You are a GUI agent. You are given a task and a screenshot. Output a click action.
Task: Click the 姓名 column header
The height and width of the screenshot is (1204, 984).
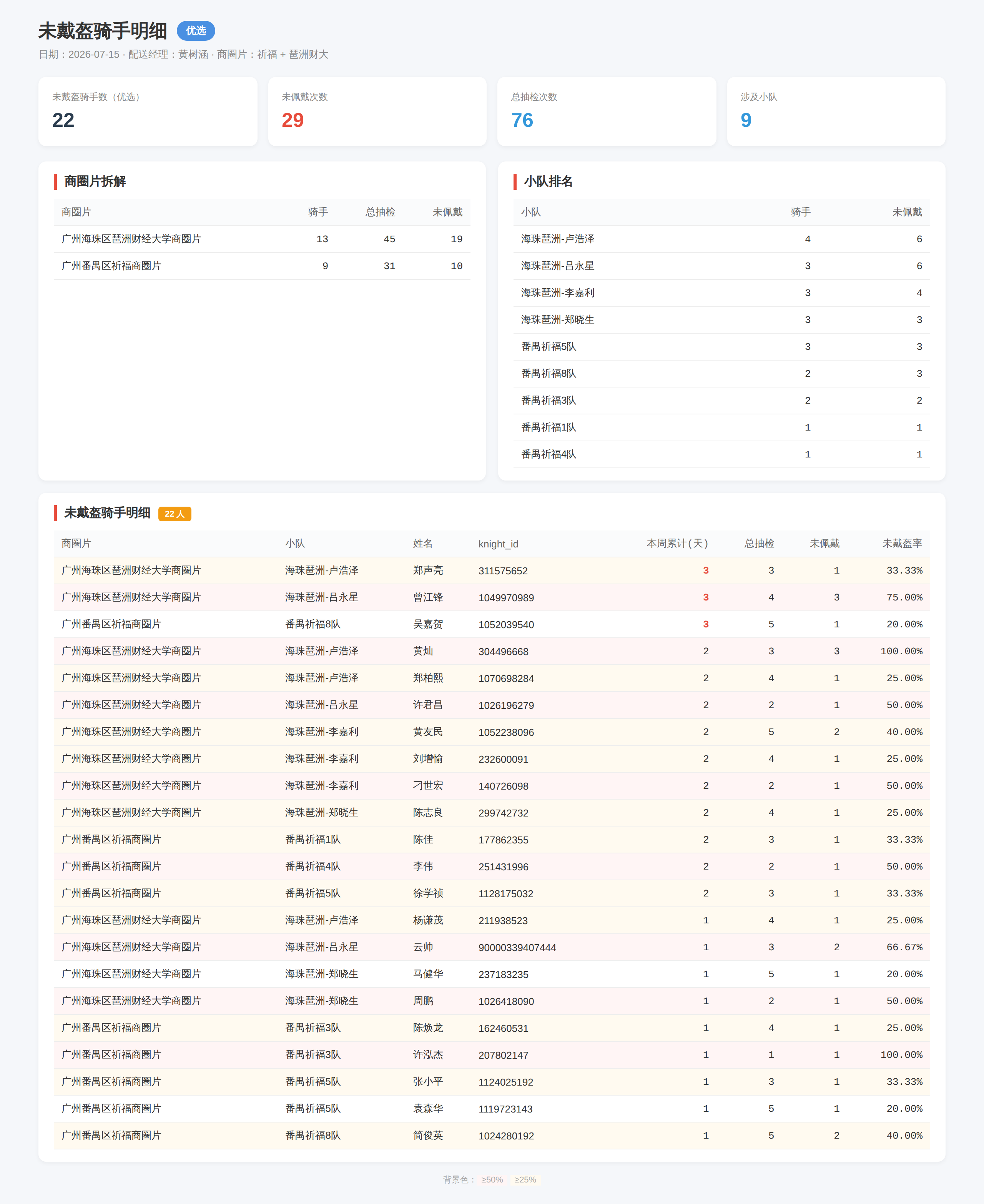[x=423, y=544]
